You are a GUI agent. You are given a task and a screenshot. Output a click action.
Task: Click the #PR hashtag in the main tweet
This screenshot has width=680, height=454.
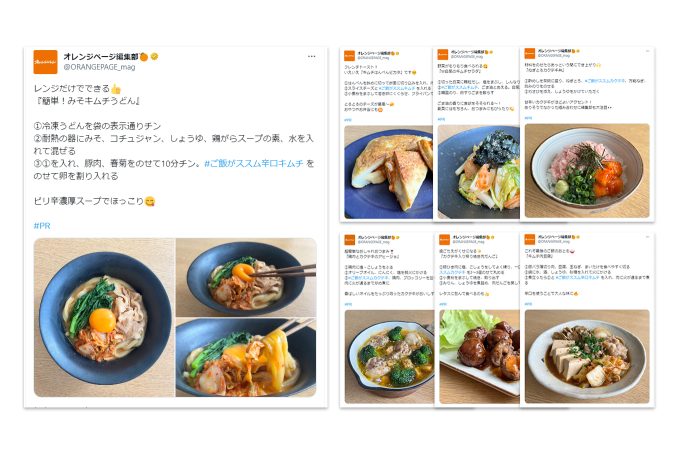(42, 225)
